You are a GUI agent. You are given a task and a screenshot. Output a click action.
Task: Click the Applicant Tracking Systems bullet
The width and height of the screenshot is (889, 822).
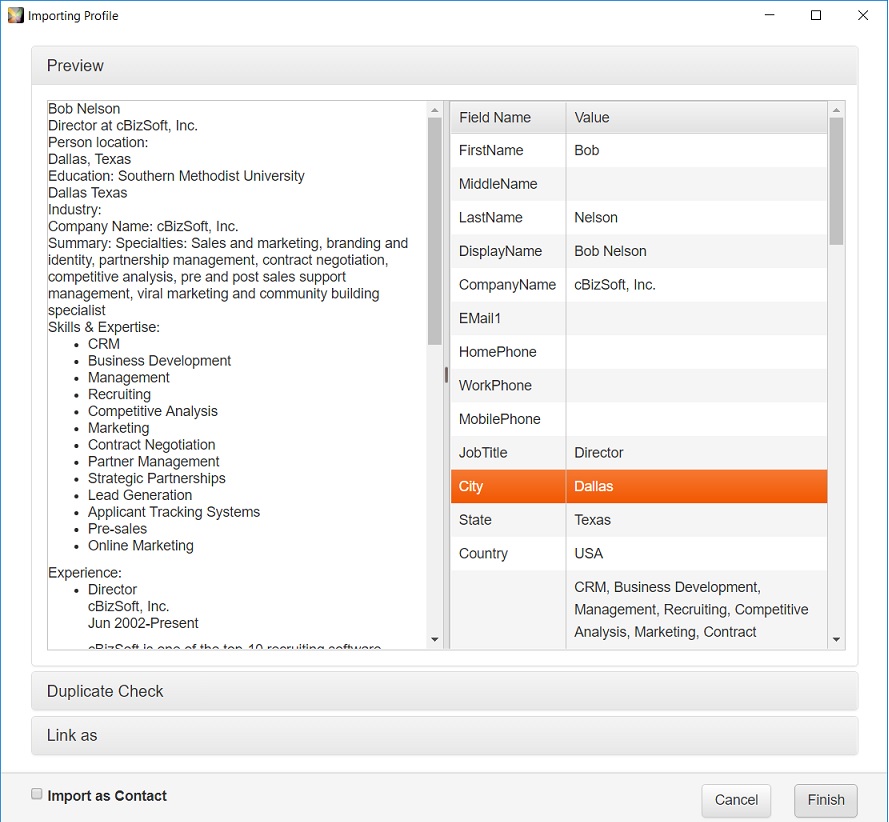pos(173,512)
